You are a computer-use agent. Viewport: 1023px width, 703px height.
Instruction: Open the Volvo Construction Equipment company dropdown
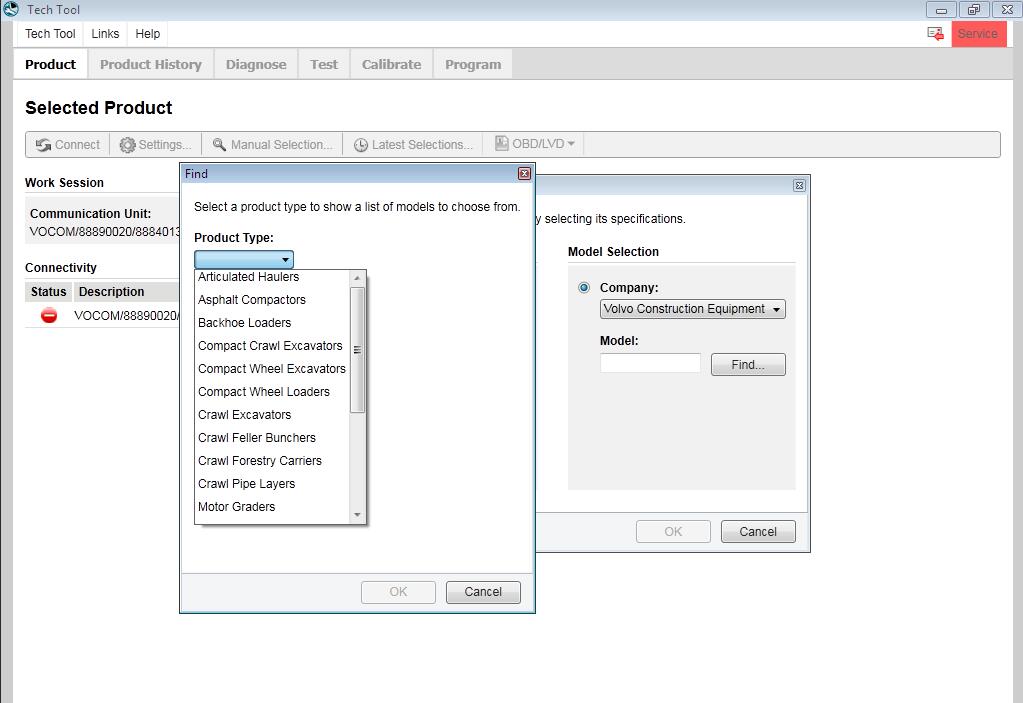692,309
